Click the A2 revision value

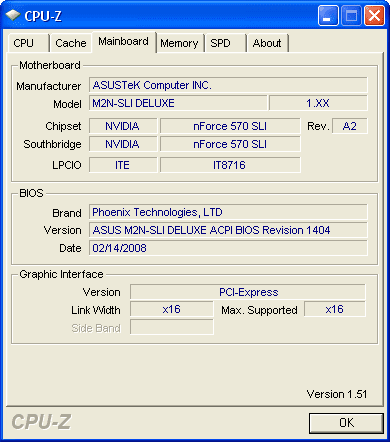350,126
